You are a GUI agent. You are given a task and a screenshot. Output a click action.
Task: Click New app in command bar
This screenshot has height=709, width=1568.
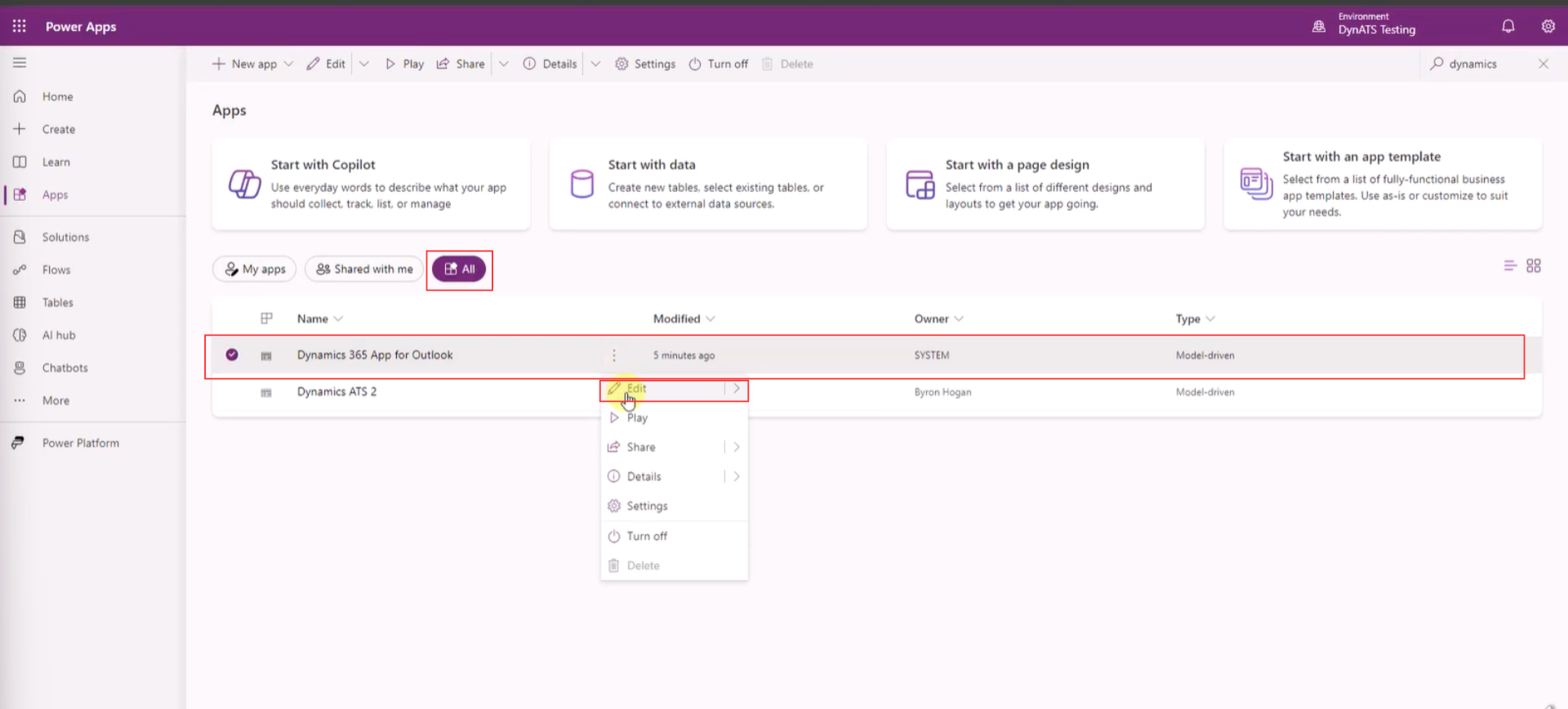244,64
